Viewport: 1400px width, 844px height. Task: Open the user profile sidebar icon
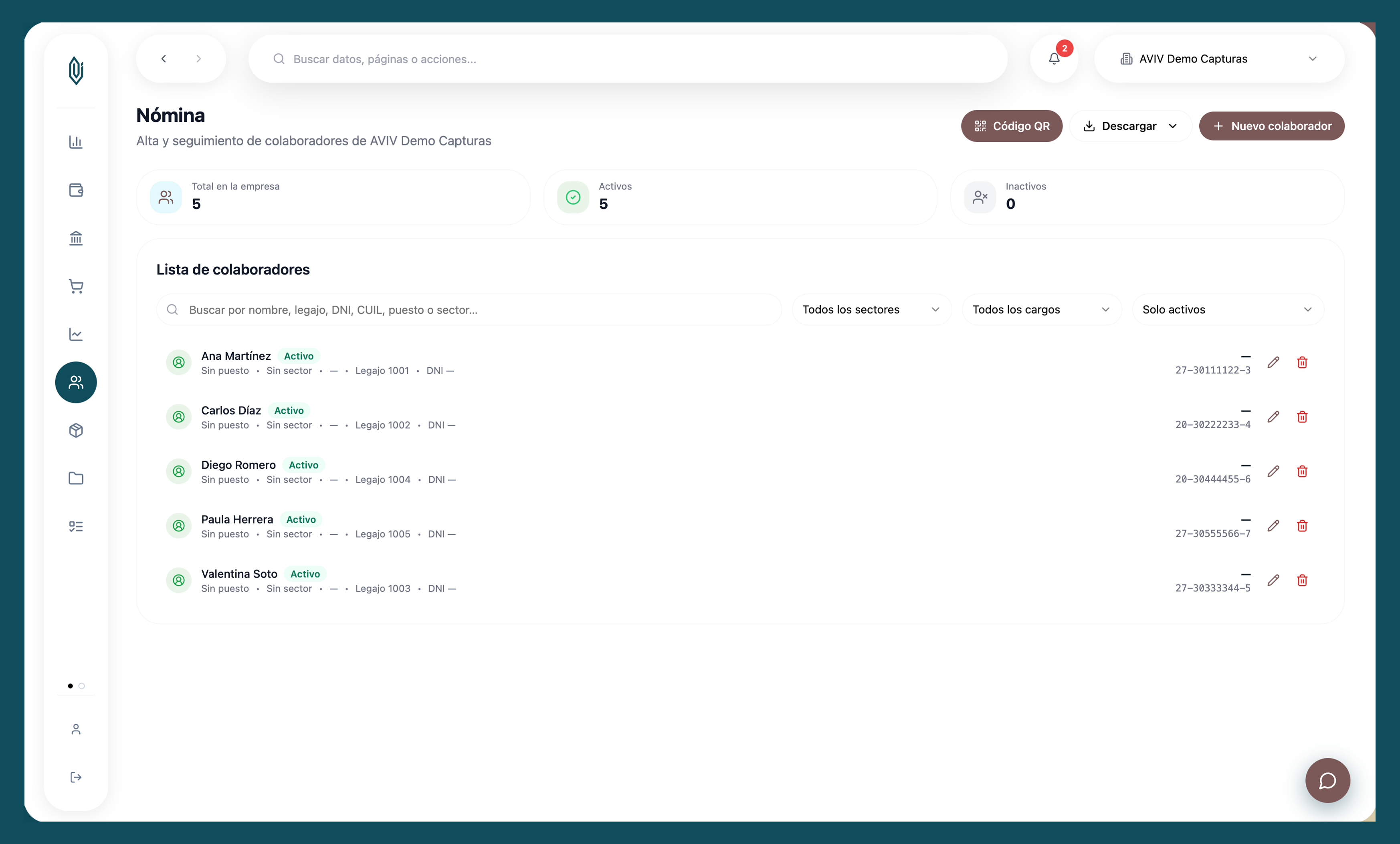pyautogui.click(x=76, y=729)
